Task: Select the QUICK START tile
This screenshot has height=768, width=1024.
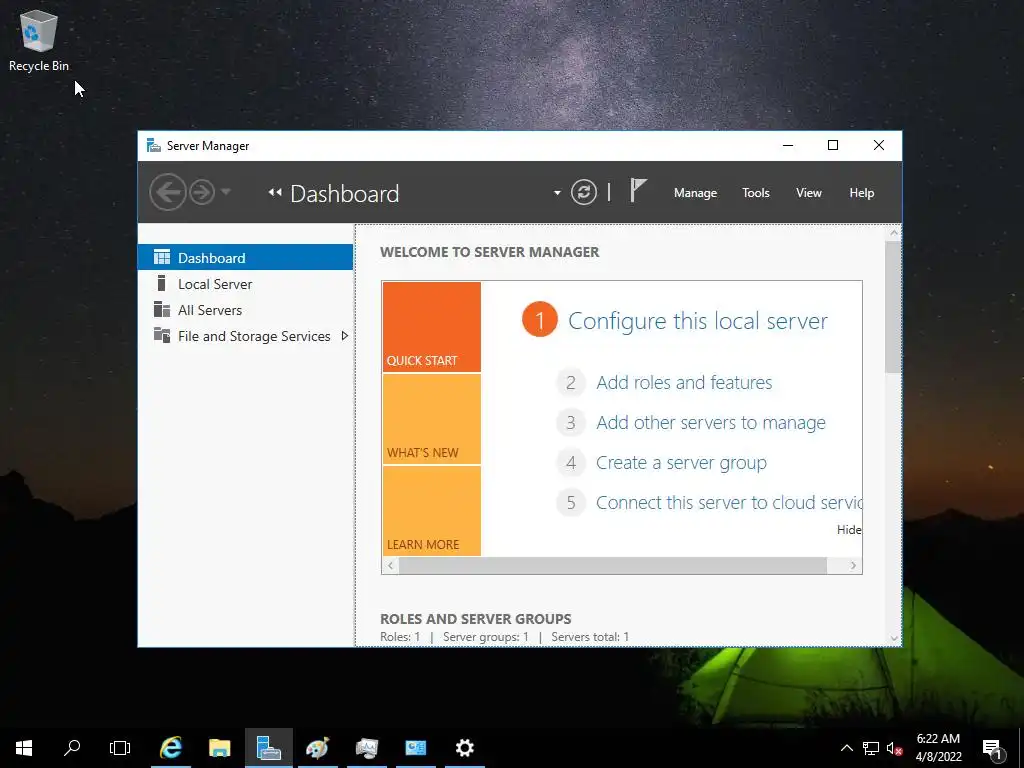Action: click(432, 327)
